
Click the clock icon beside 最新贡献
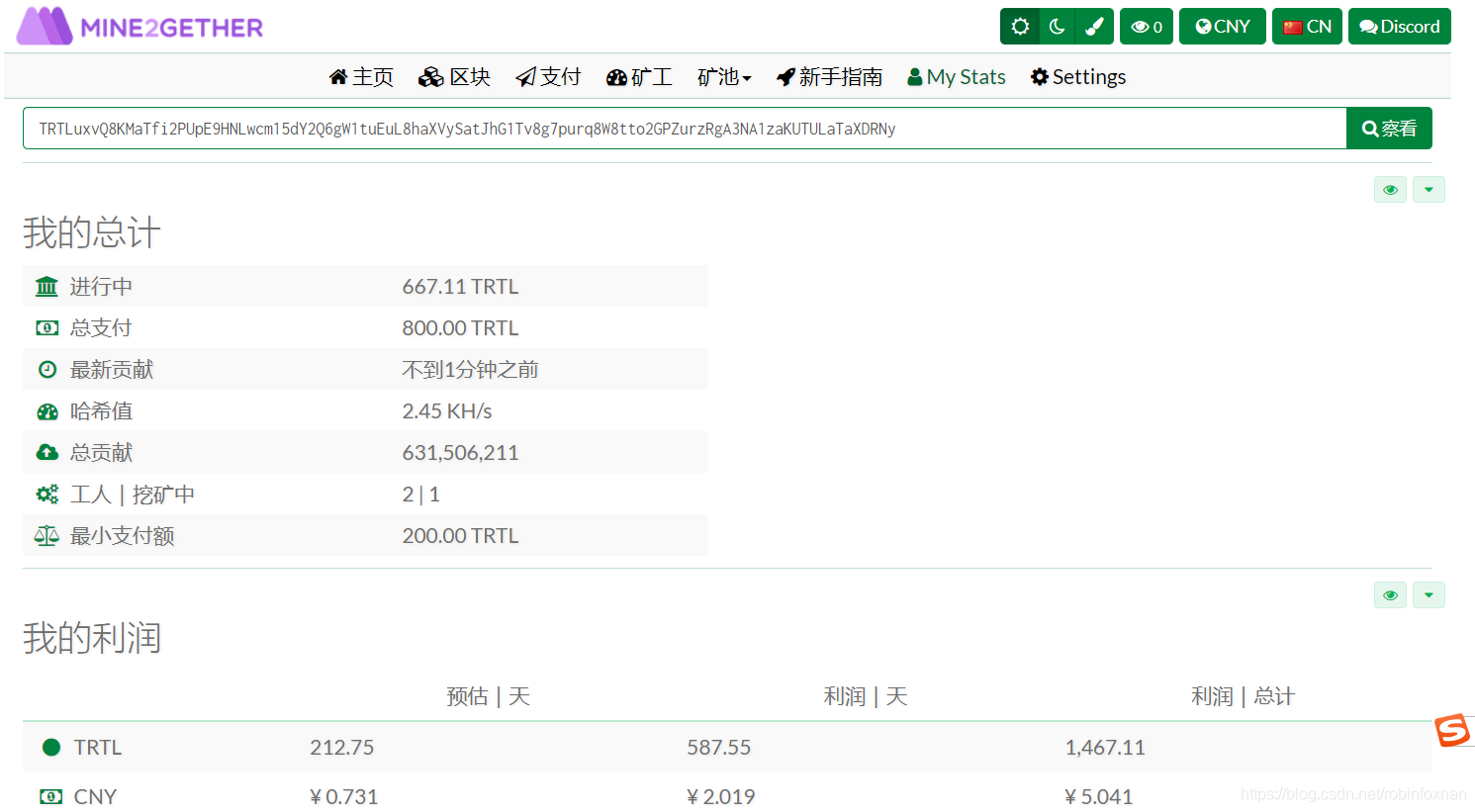point(46,370)
